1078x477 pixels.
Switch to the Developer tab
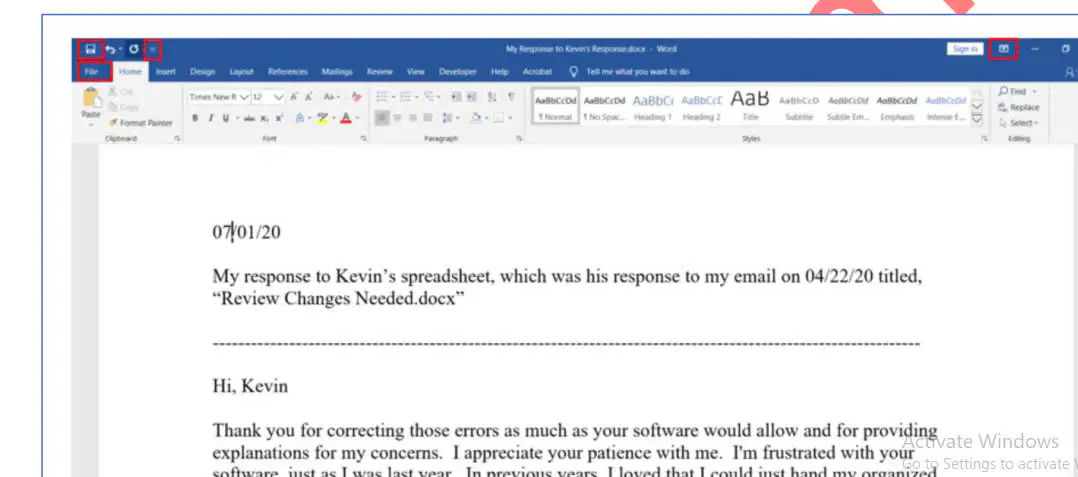458,71
